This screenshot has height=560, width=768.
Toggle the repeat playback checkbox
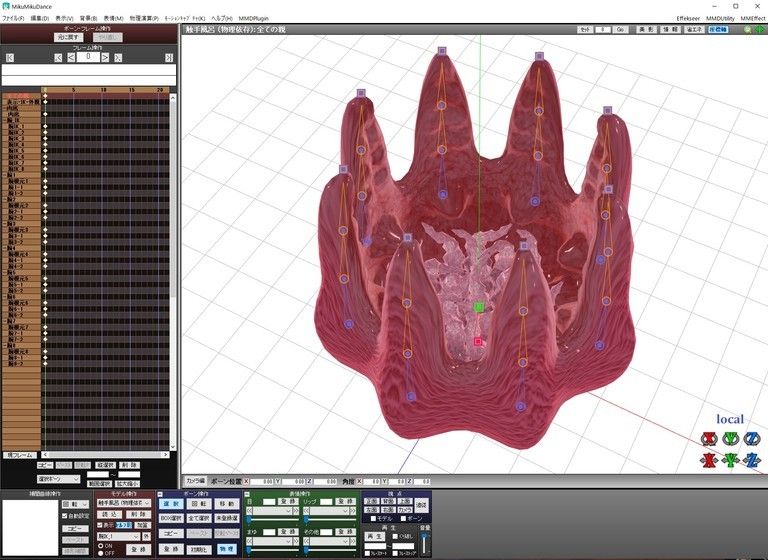click(395, 536)
